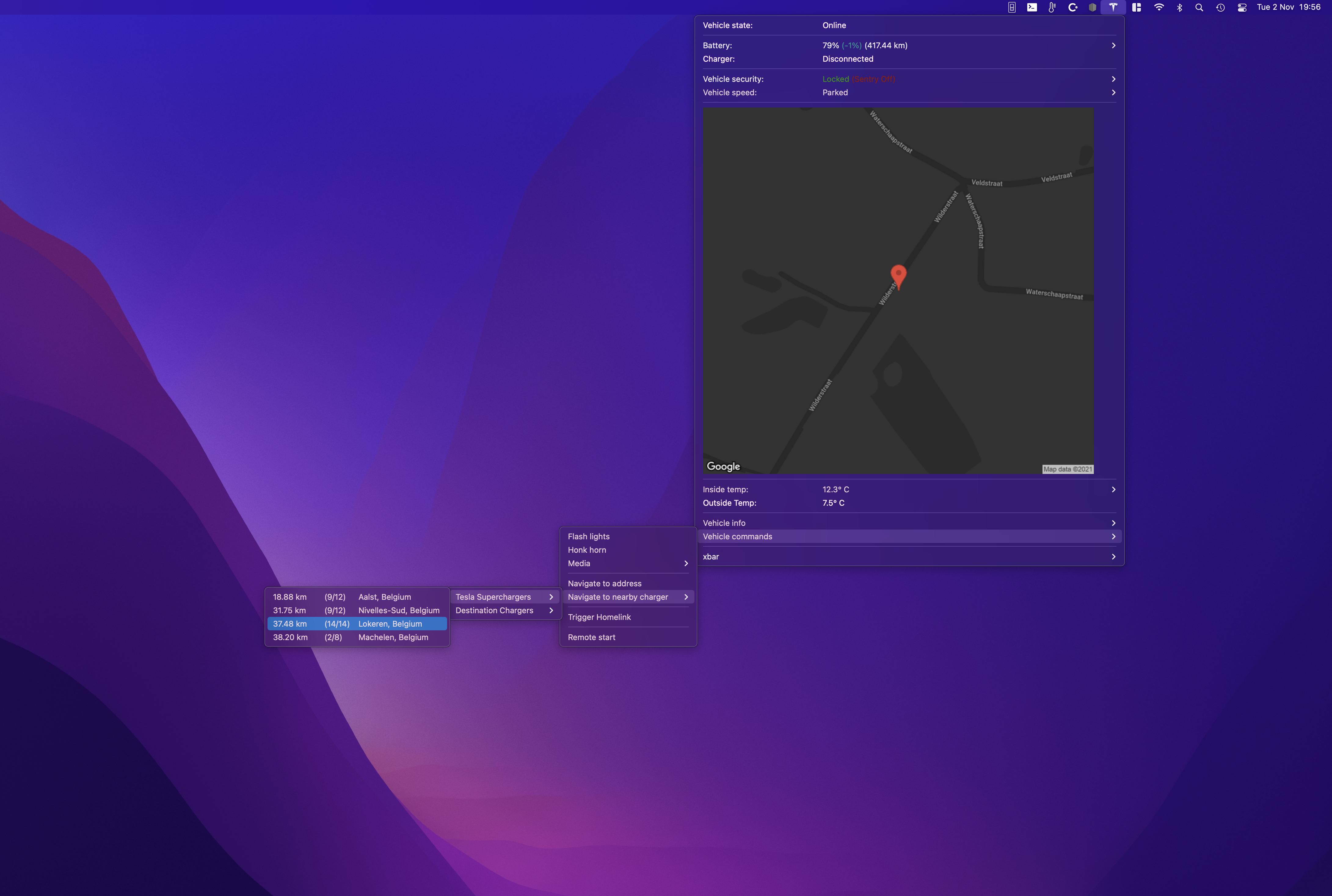Screen dimensions: 1332x896
Task: Open the xbar submenu
Action: click(908, 557)
